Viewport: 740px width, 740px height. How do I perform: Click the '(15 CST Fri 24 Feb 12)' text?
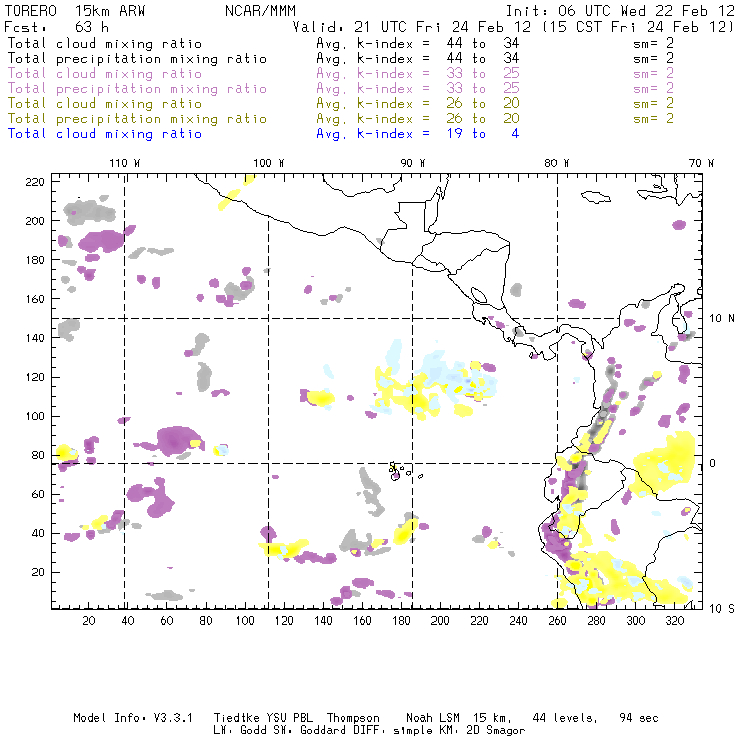point(637,27)
